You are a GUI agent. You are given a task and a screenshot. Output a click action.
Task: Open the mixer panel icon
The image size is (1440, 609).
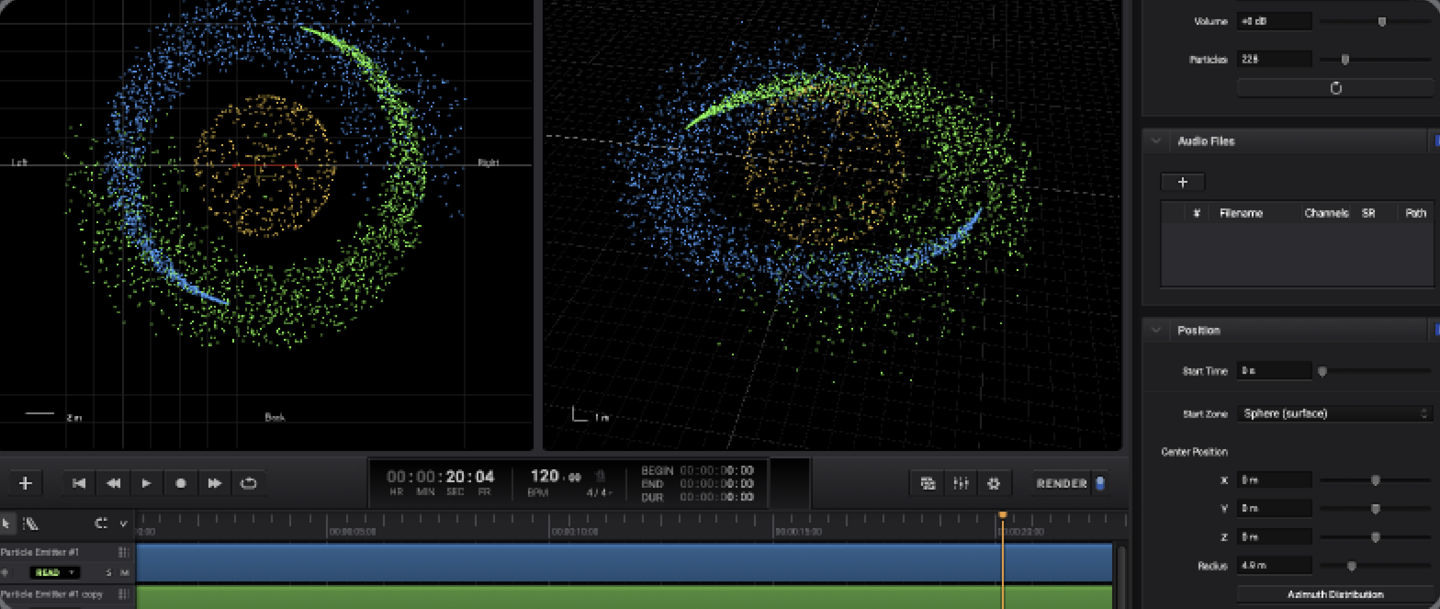point(961,483)
